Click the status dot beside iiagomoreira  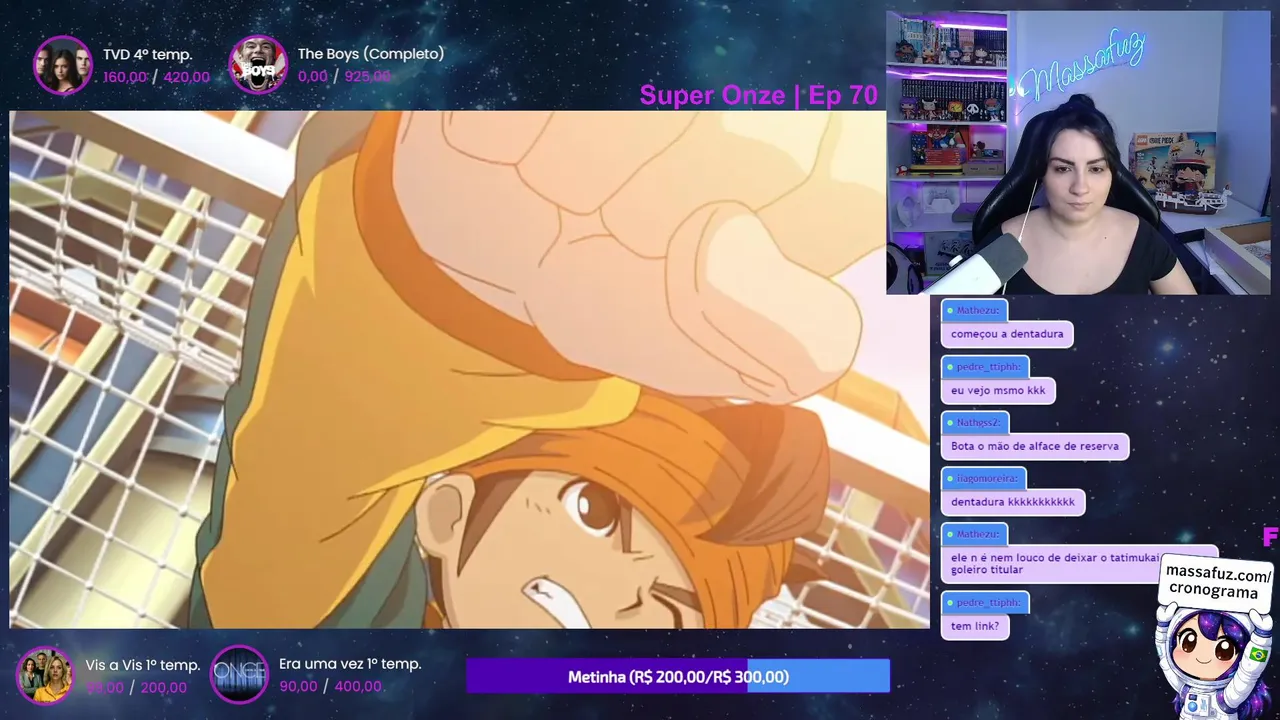[x=950, y=479]
